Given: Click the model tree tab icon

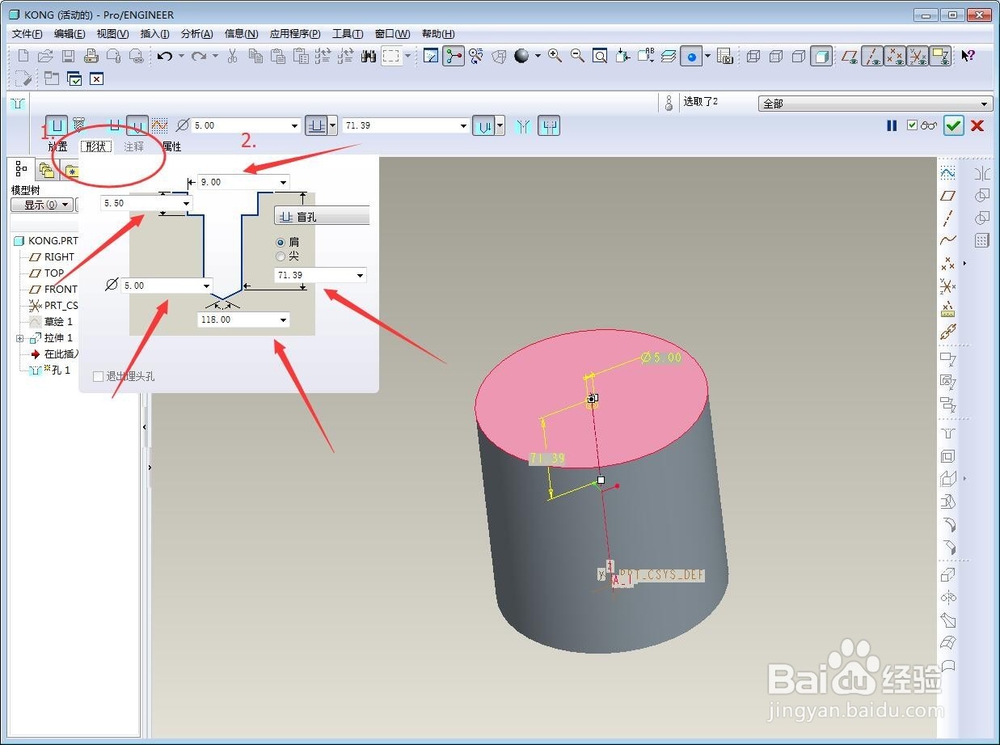Looking at the screenshot, I should (x=22, y=169).
